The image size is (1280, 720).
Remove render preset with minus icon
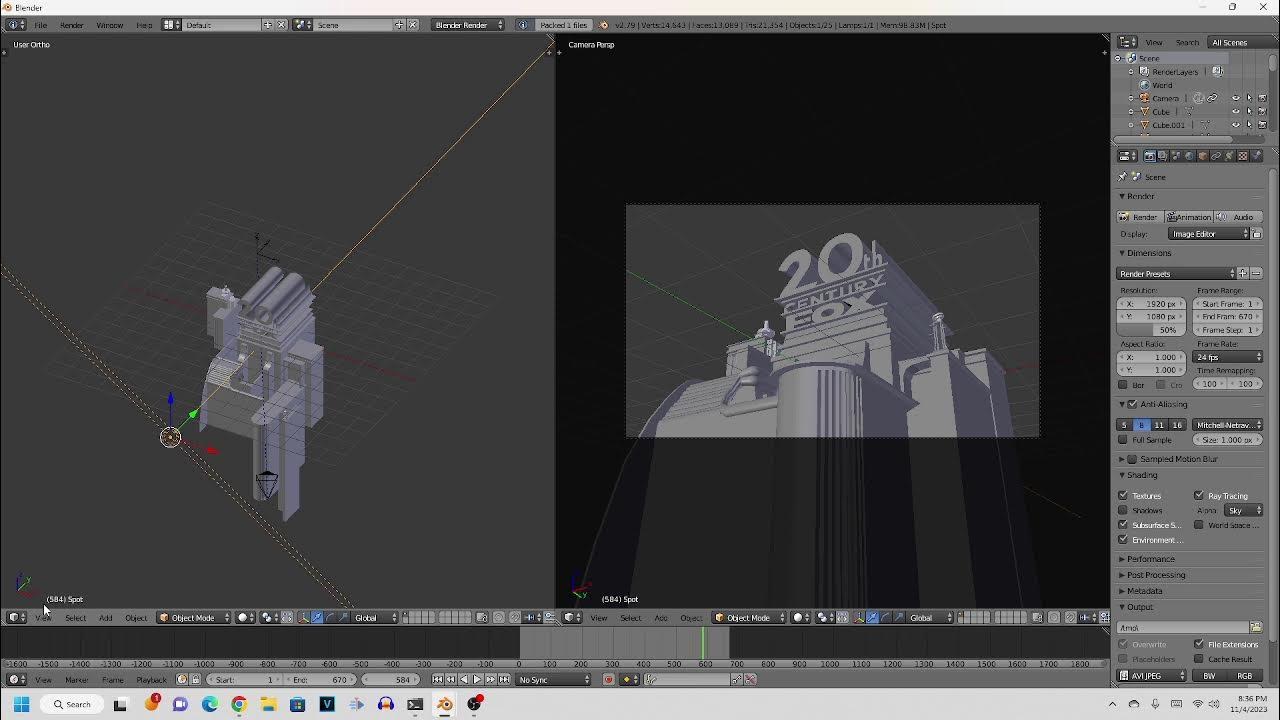[x=1256, y=273]
